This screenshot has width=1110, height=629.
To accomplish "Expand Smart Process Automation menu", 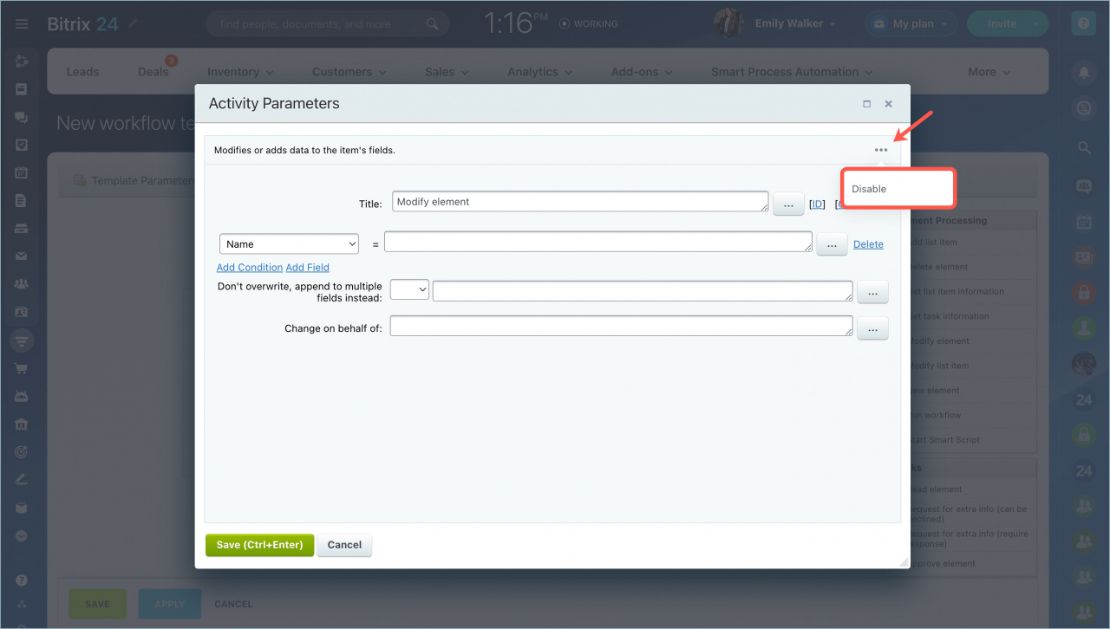I will pos(791,72).
